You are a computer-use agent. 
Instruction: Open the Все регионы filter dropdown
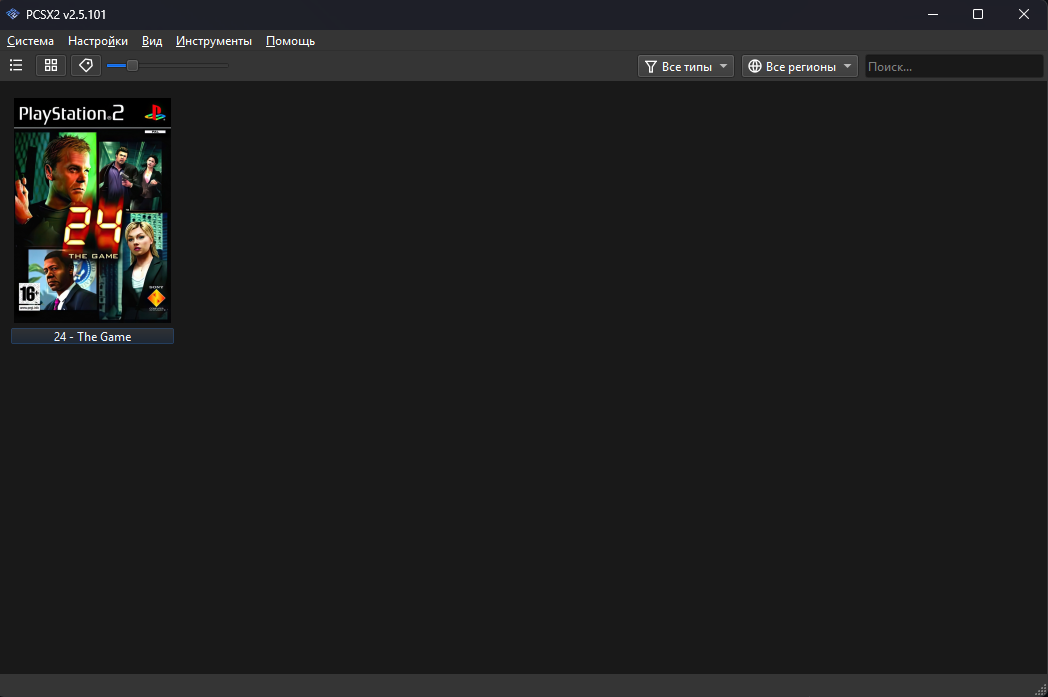point(799,66)
